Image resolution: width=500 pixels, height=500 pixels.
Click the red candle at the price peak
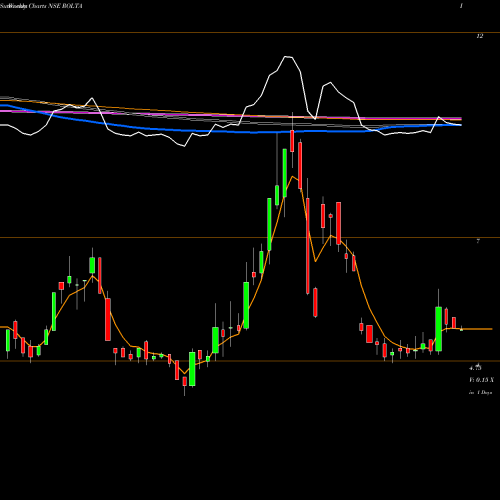point(292,141)
